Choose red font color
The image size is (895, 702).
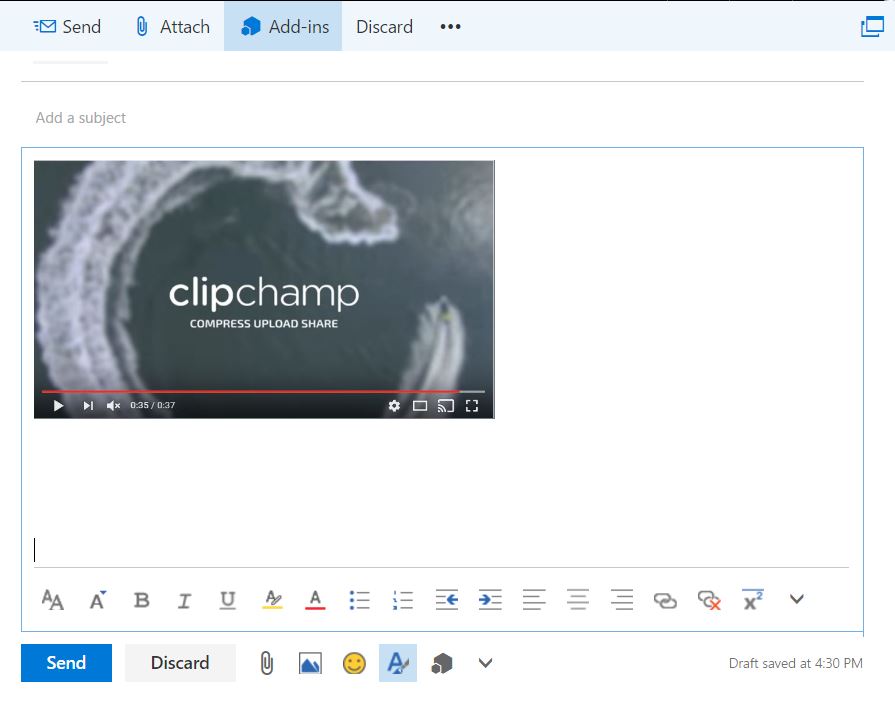tap(315, 600)
